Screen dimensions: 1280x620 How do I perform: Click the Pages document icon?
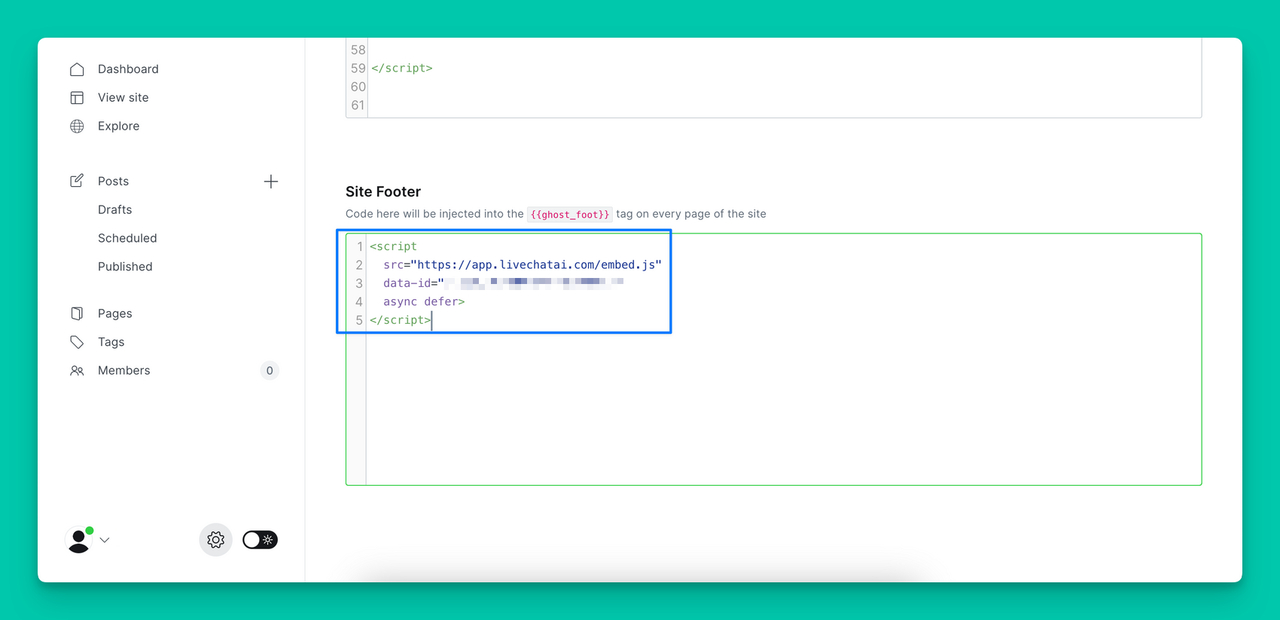(x=77, y=313)
